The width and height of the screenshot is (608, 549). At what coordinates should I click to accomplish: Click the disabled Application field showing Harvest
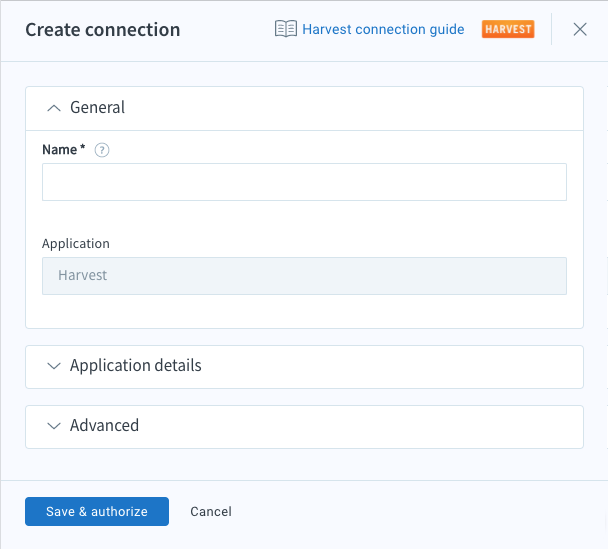point(304,276)
